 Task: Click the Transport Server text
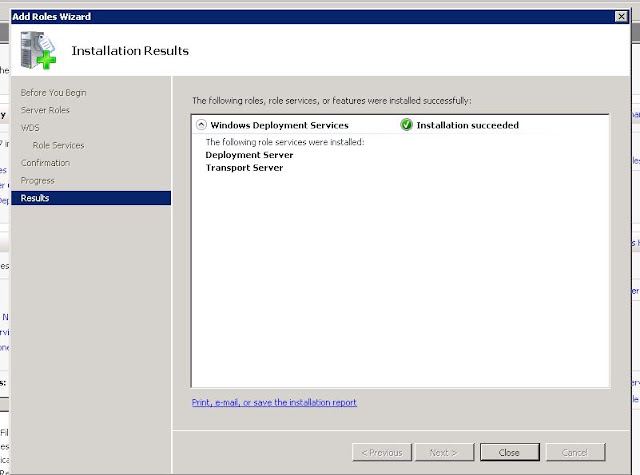244,168
